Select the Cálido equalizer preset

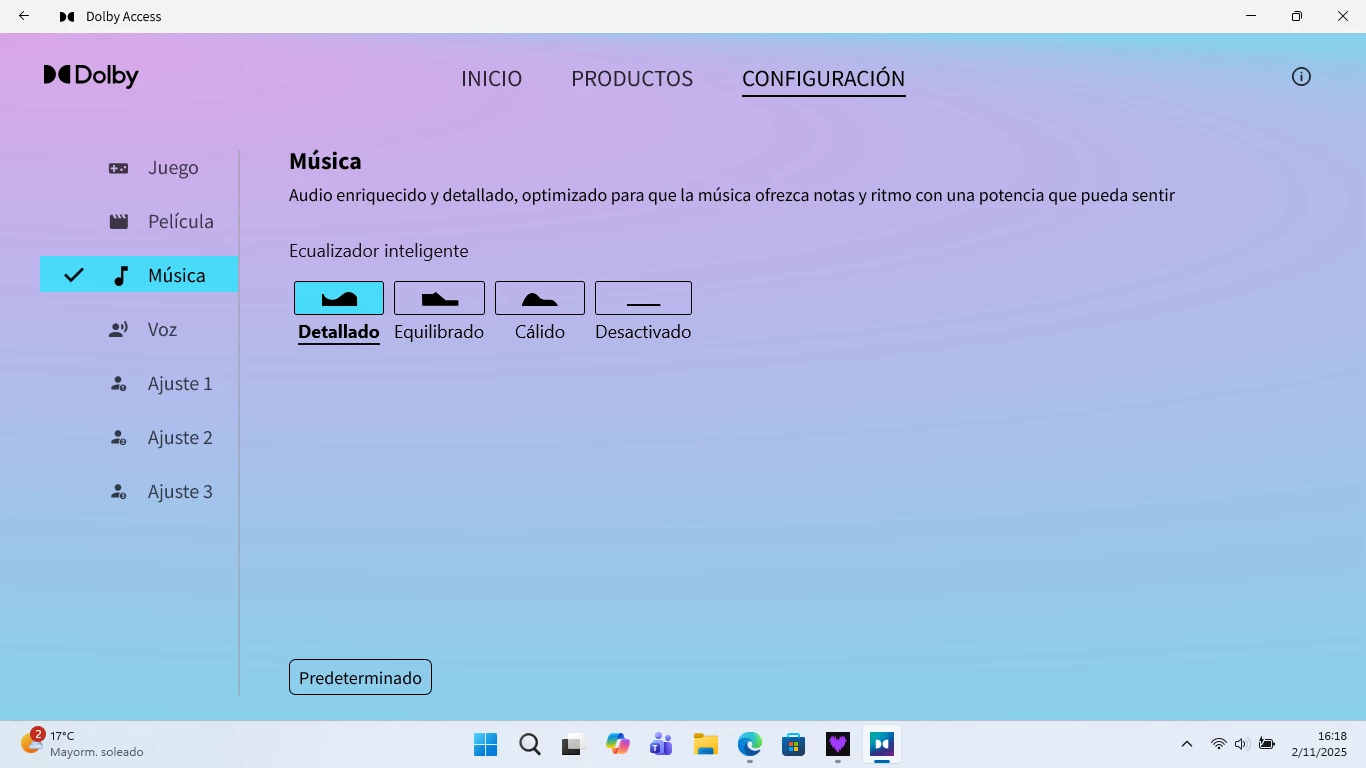(x=540, y=298)
